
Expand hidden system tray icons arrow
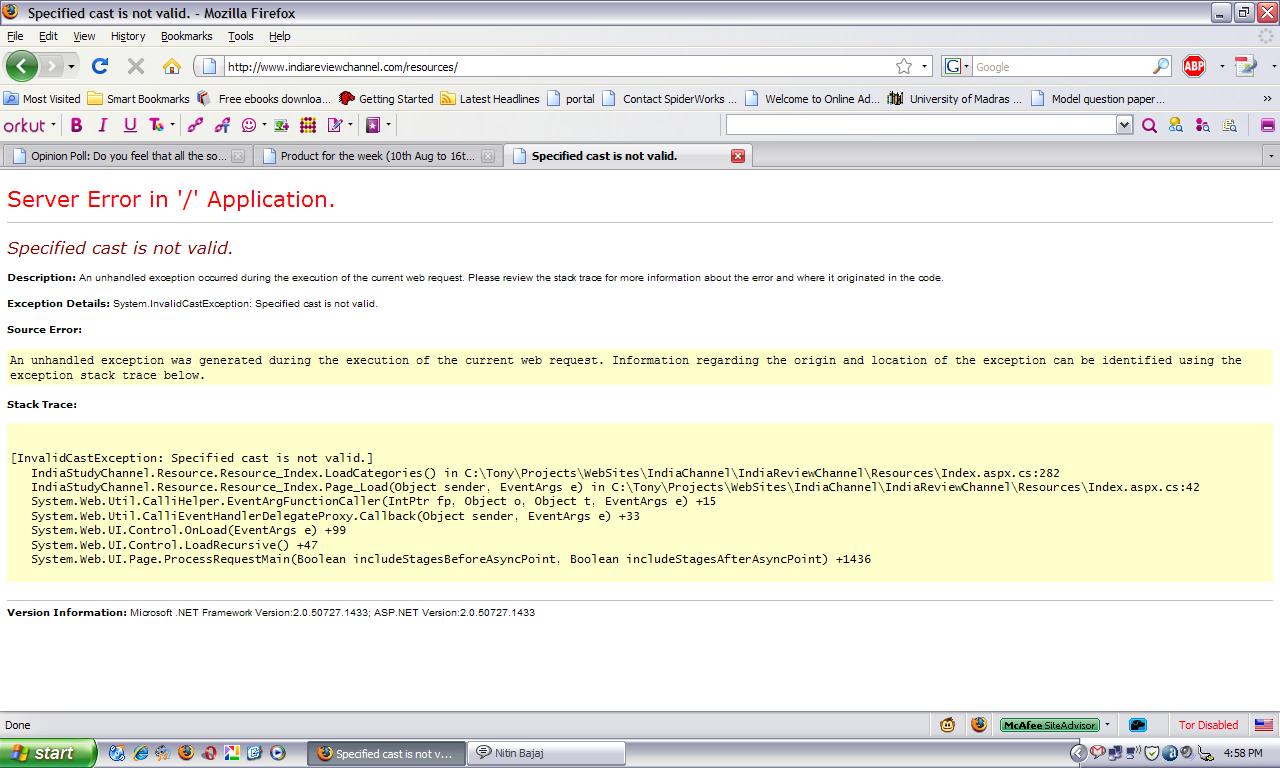[x=1078, y=753]
